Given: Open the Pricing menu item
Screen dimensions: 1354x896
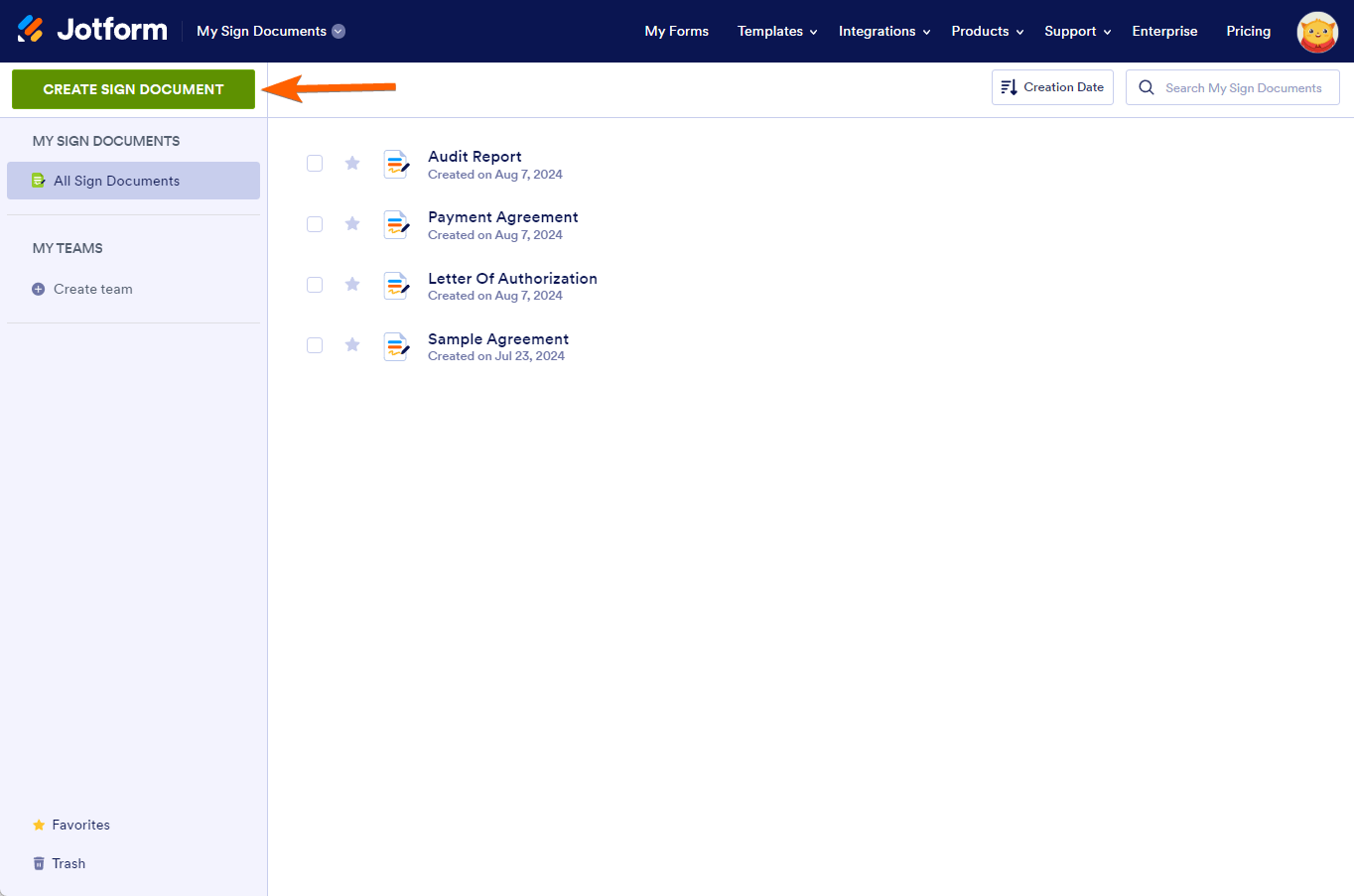Looking at the screenshot, I should (x=1249, y=31).
